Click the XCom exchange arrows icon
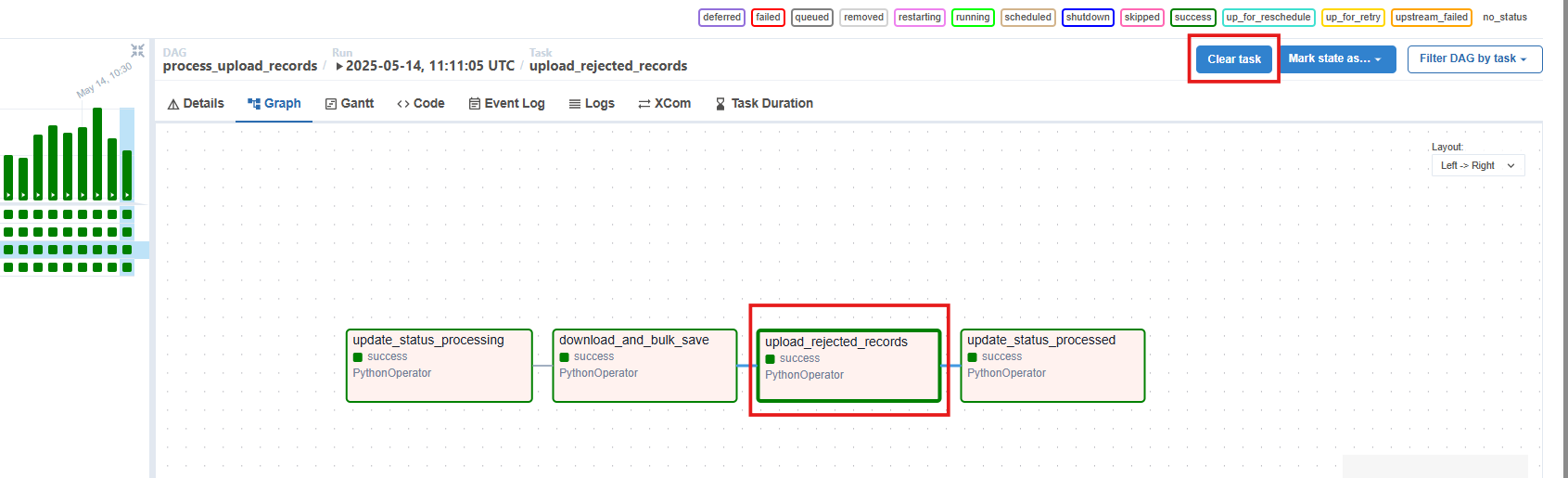Screen dimensions: 1568x478 coord(644,104)
